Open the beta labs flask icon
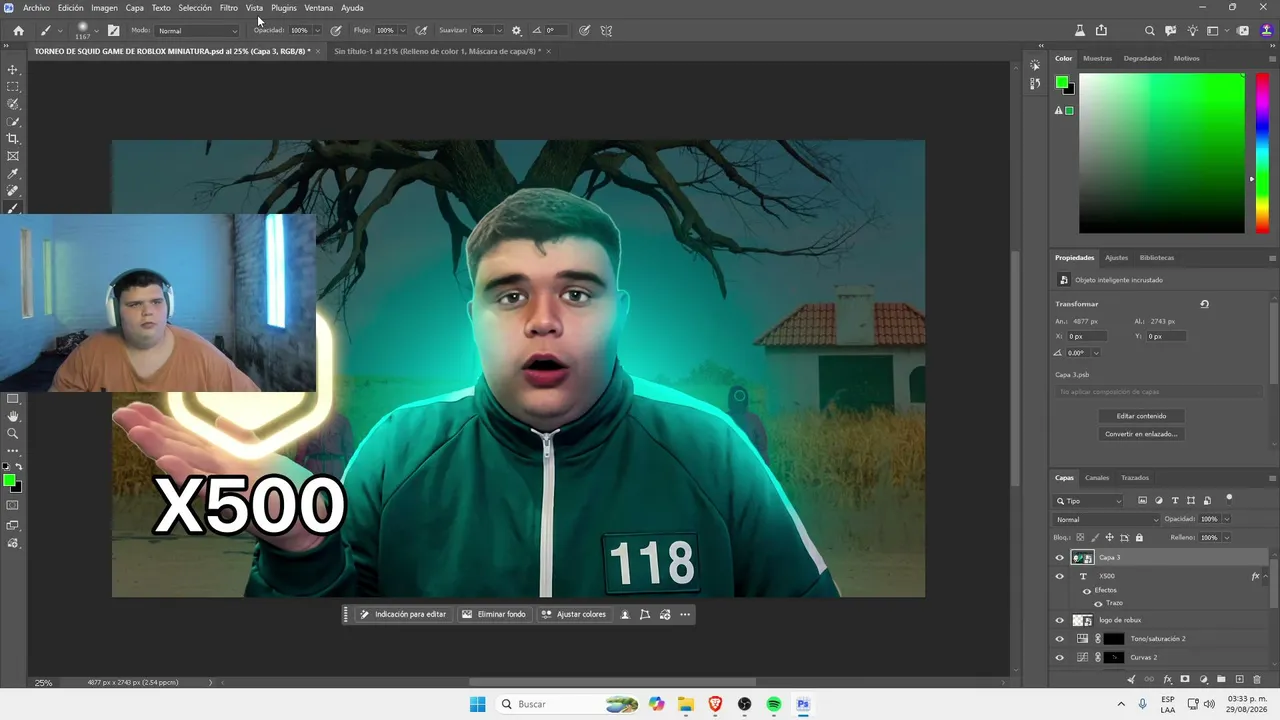The width and height of the screenshot is (1280, 720). [1079, 31]
